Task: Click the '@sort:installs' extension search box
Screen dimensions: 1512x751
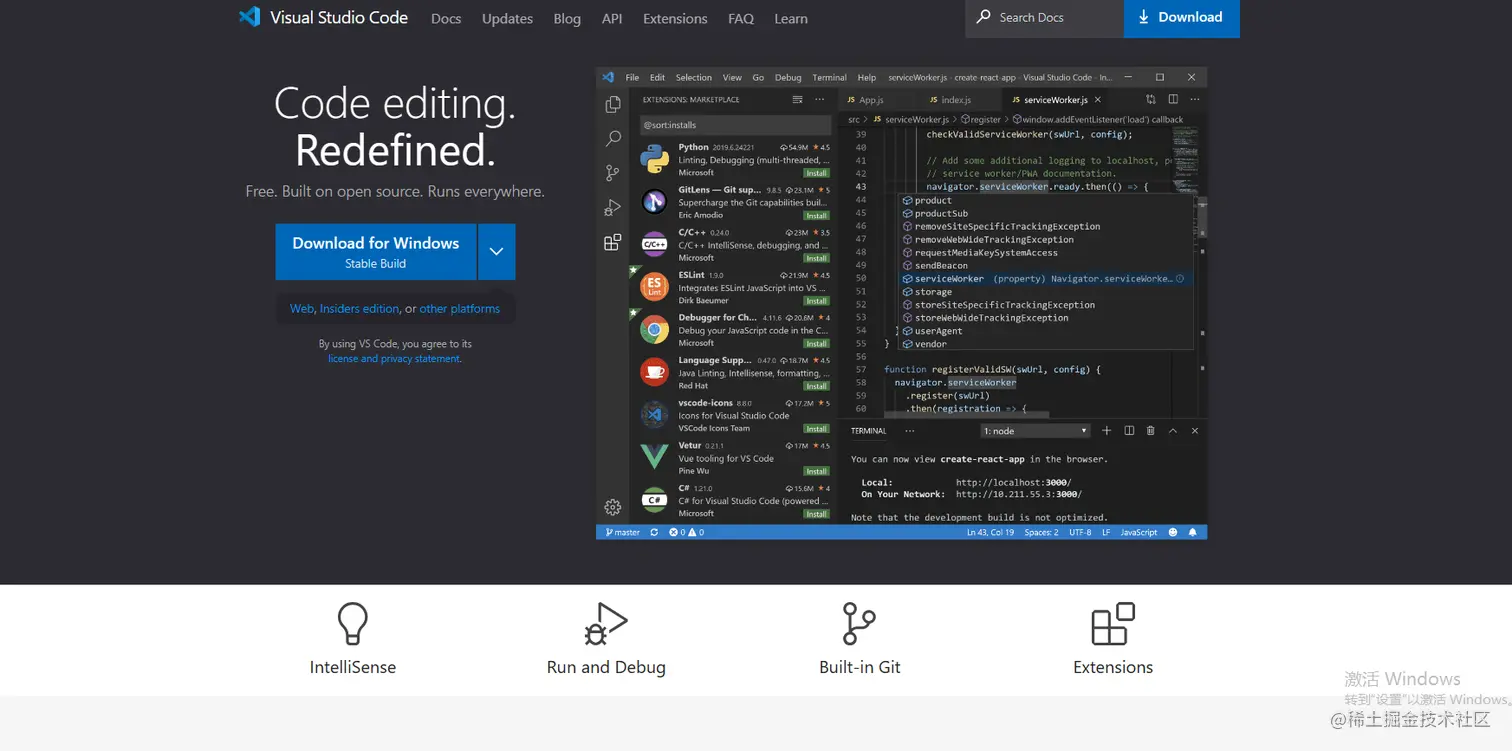Action: point(736,125)
